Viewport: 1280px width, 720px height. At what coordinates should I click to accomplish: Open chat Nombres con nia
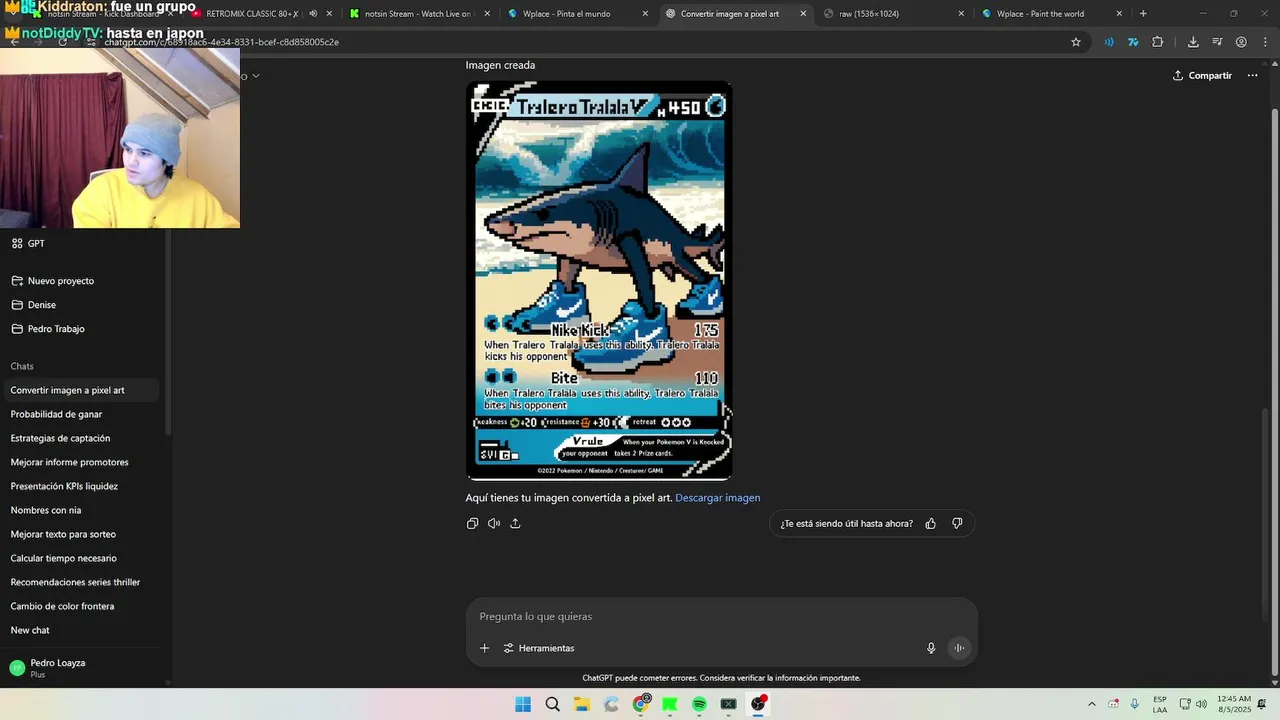coord(46,510)
